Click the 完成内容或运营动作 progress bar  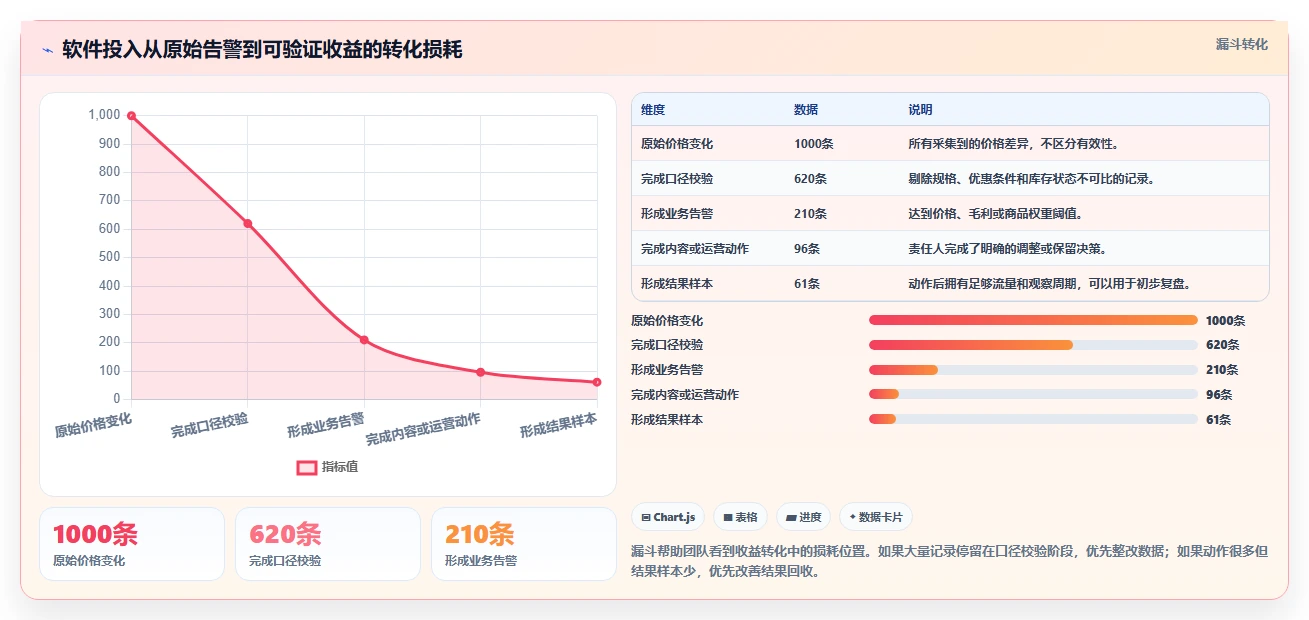[1033, 394]
